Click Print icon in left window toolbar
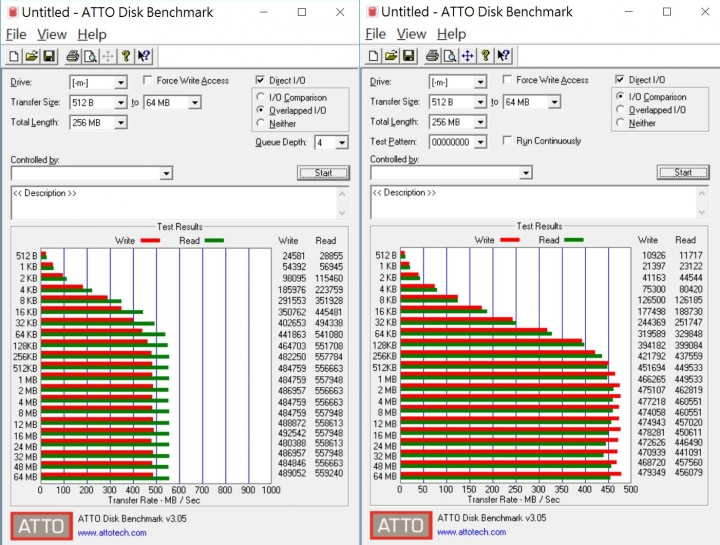The image size is (720, 545). pyautogui.click(x=73, y=56)
